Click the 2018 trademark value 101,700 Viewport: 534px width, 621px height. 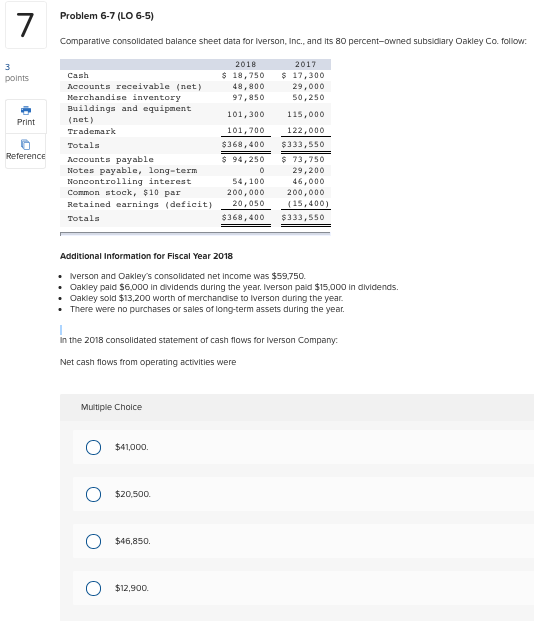pyautogui.click(x=246, y=130)
